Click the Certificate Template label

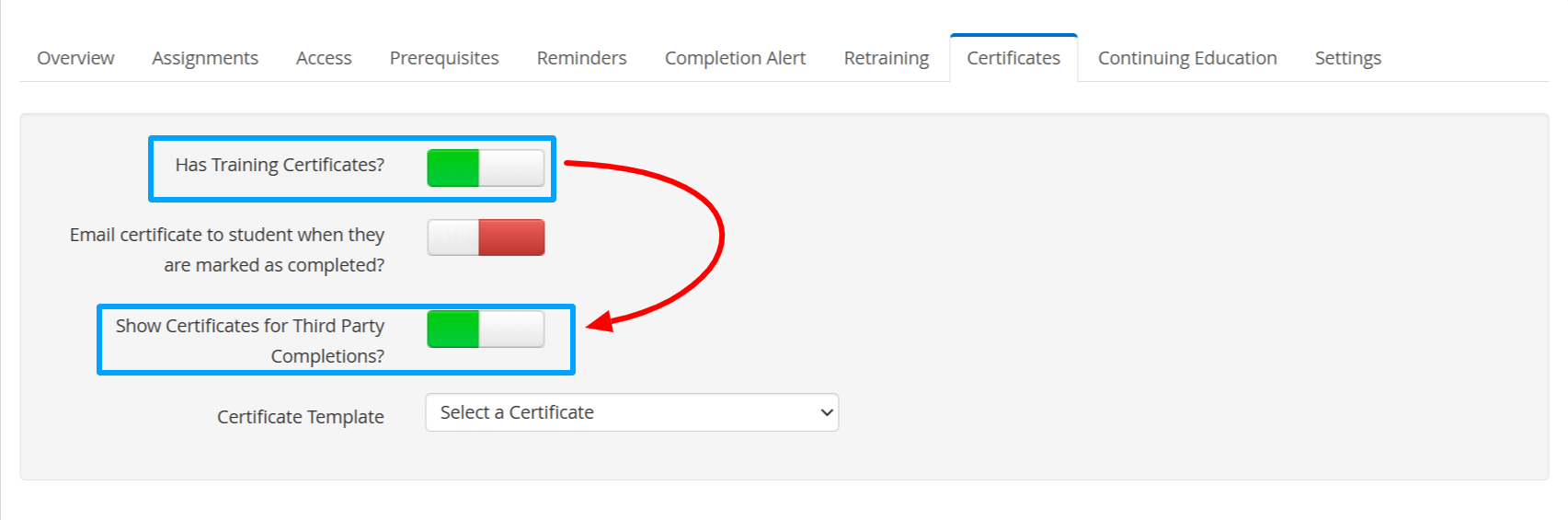(301, 417)
